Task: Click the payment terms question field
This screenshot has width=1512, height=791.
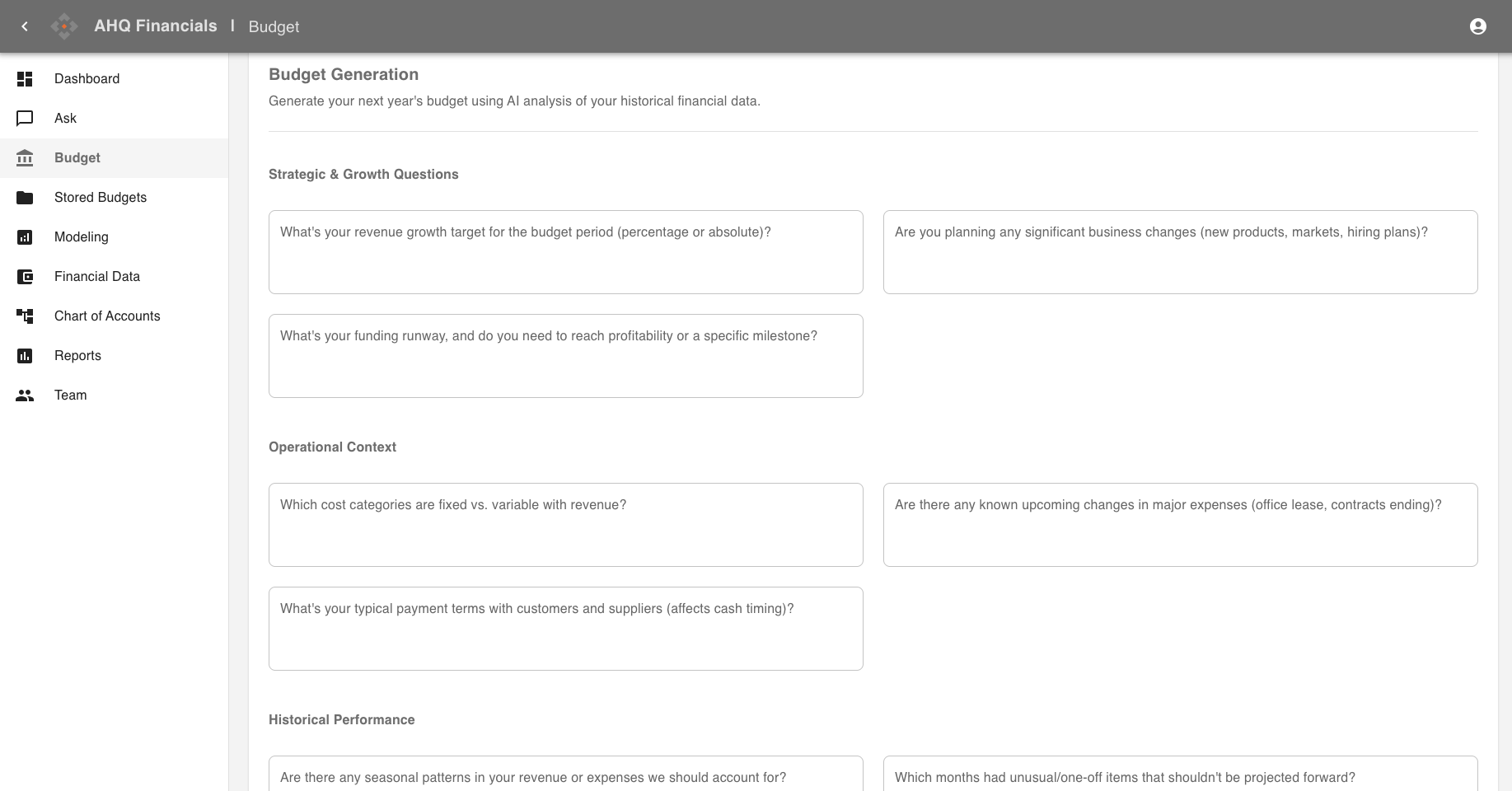Action: point(565,629)
